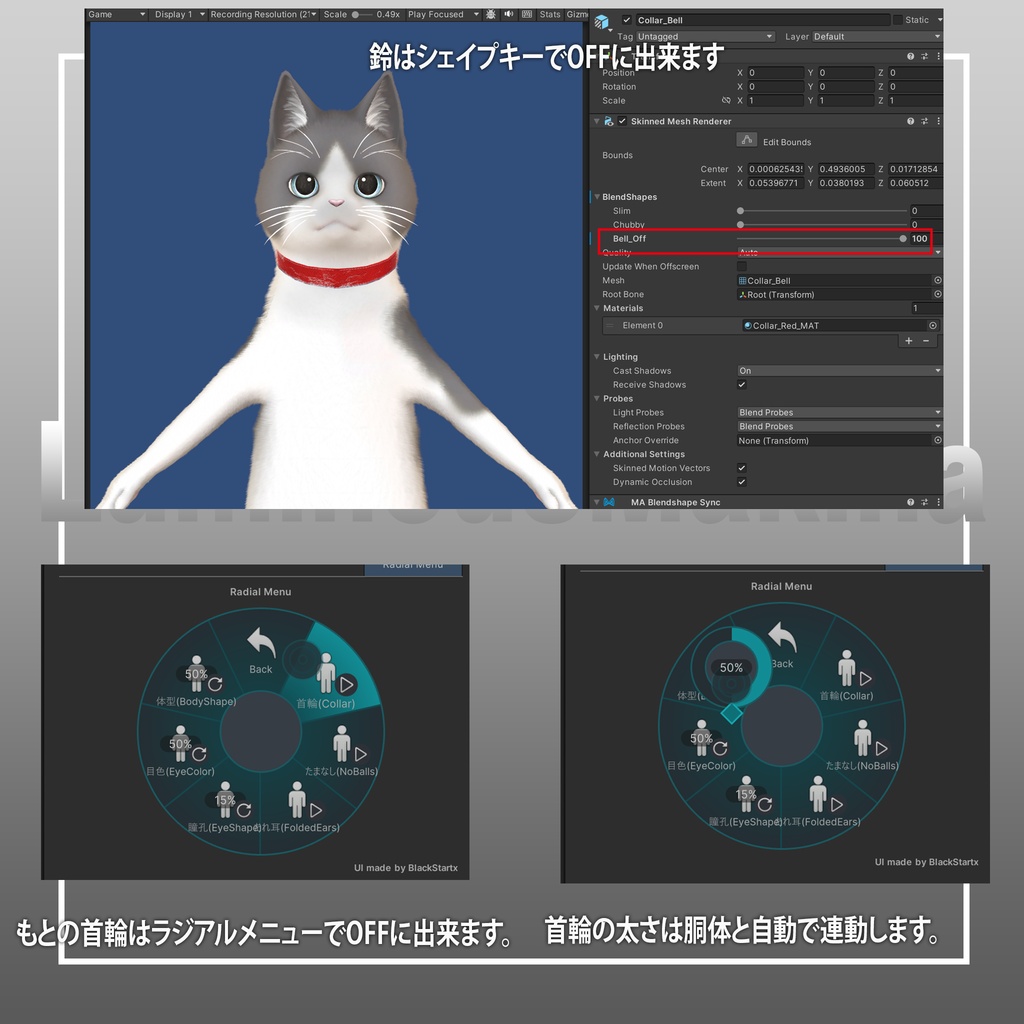
Task: Select たまなし(NoBalls) in right Radial Menu
Action: point(863,744)
